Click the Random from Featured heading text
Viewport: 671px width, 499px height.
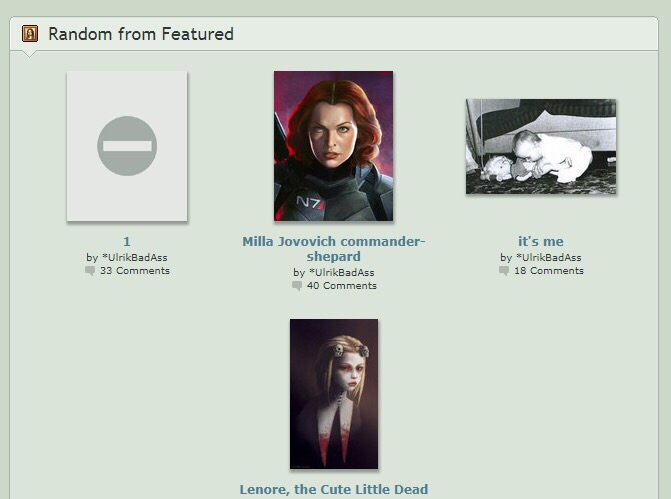141,34
